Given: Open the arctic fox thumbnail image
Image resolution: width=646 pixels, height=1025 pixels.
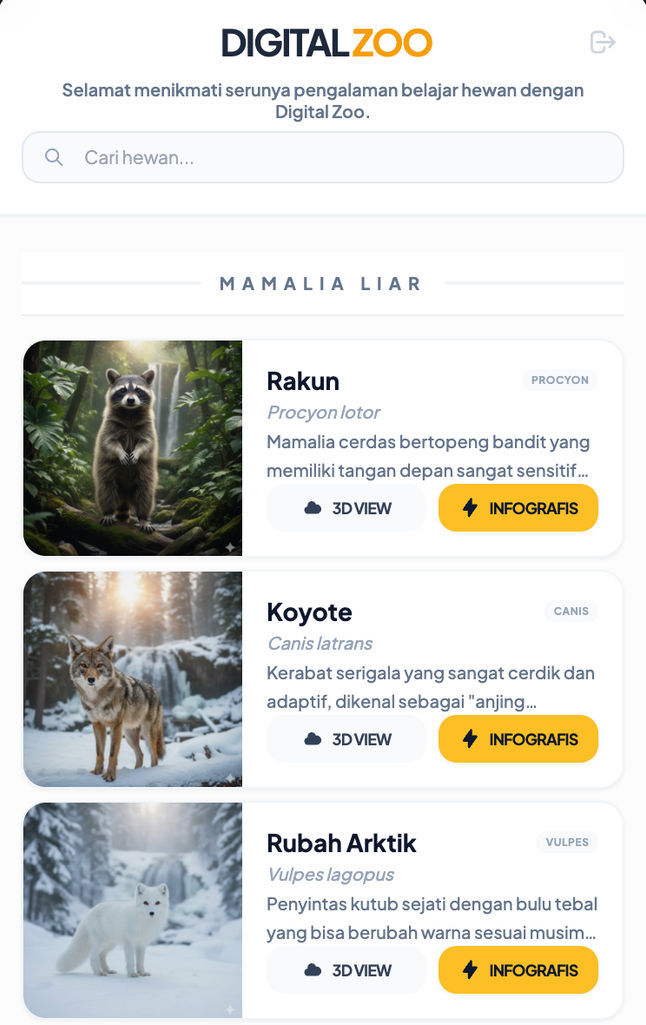Looking at the screenshot, I should tap(133, 910).
